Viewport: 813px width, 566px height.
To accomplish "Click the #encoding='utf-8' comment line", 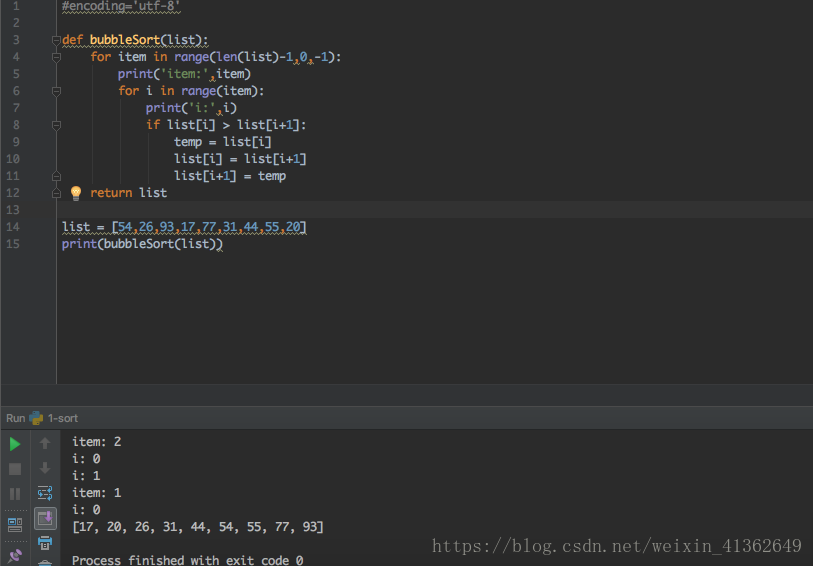I will point(121,6).
